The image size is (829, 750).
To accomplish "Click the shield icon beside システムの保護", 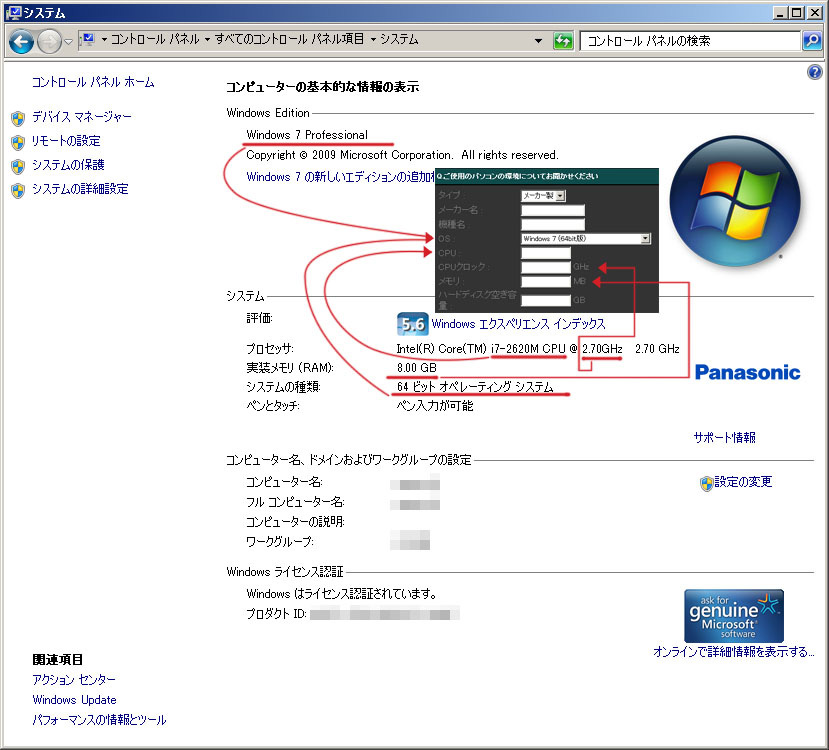I will [x=18, y=166].
